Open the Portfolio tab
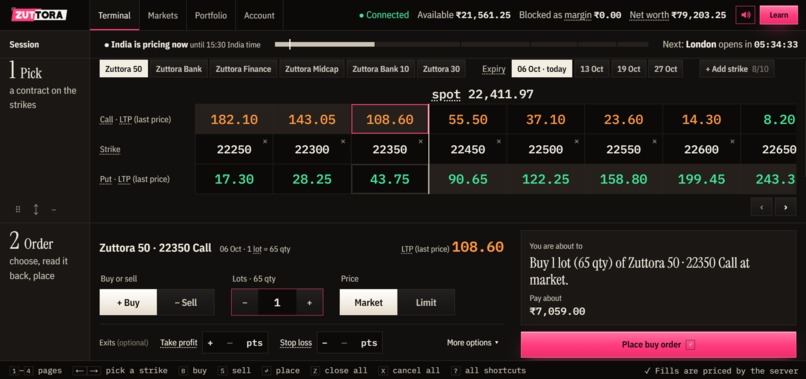The width and height of the screenshot is (806, 379). [x=211, y=15]
